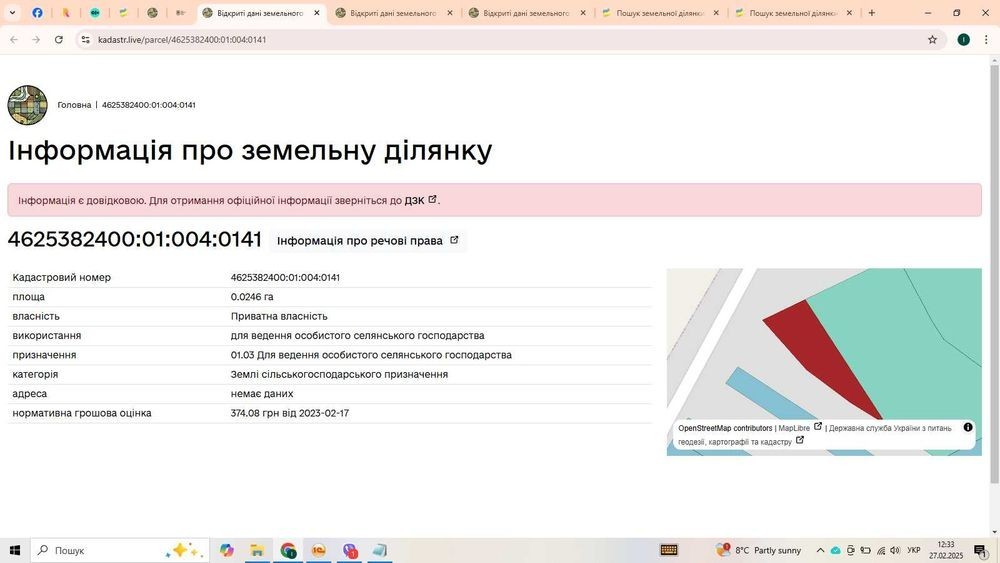This screenshot has width=1000, height=563.
Task: Open the Інформація про речові права button
Action: pyautogui.click(x=368, y=241)
